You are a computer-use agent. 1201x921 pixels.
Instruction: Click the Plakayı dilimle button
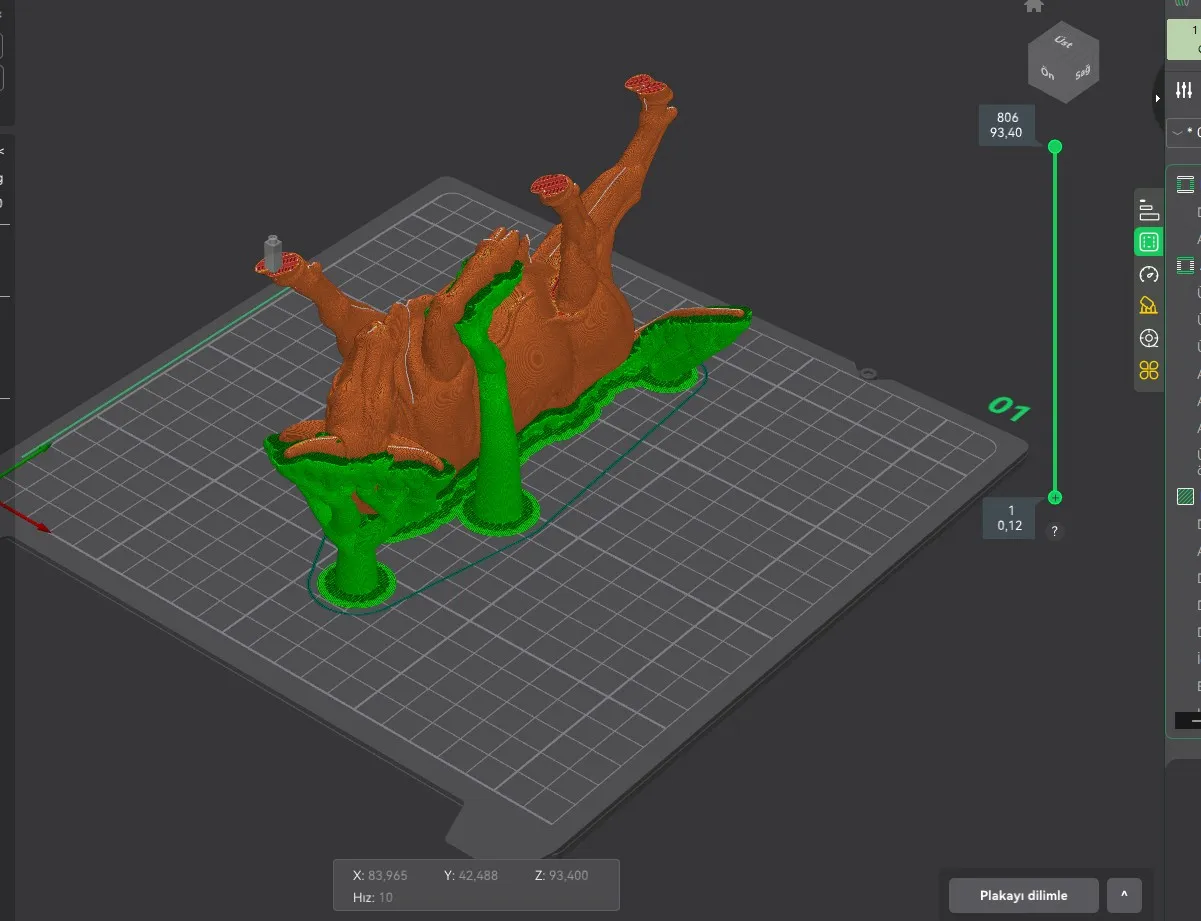[1024, 895]
